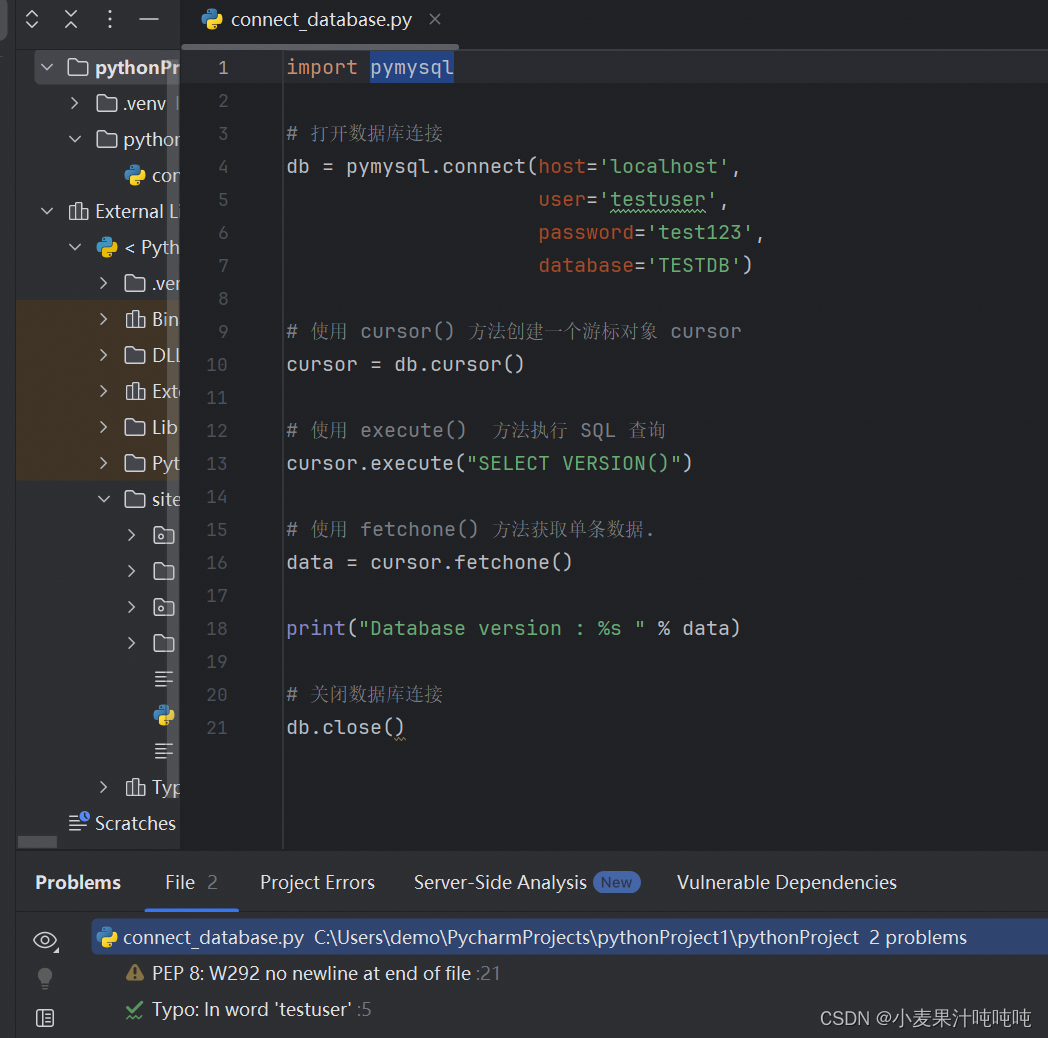Viewport: 1048px width, 1038px height.
Task: Click the Collapse All icon in the Project toolbar
Action: pos(70,19)
